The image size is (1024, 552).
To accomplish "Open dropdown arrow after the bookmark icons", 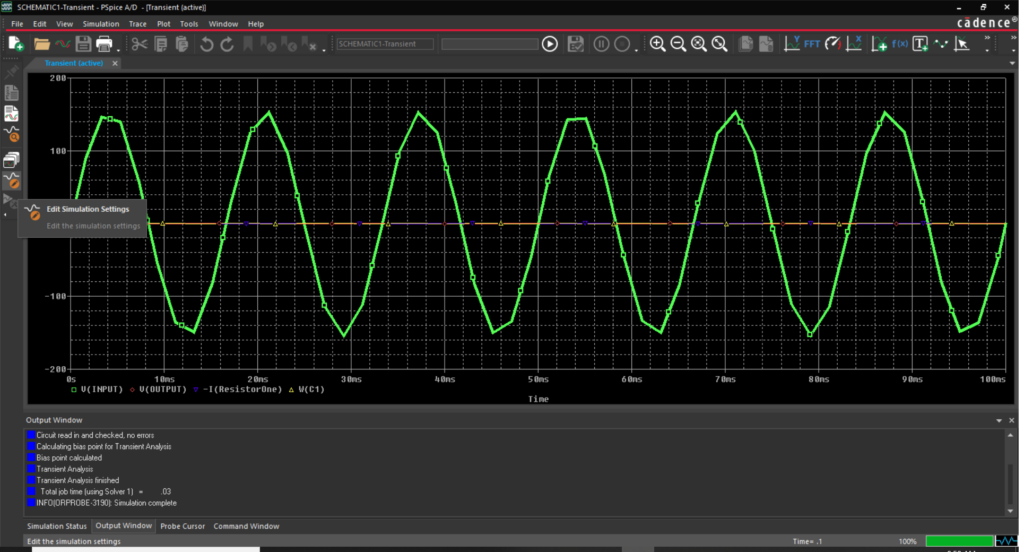I will point(324,48).
